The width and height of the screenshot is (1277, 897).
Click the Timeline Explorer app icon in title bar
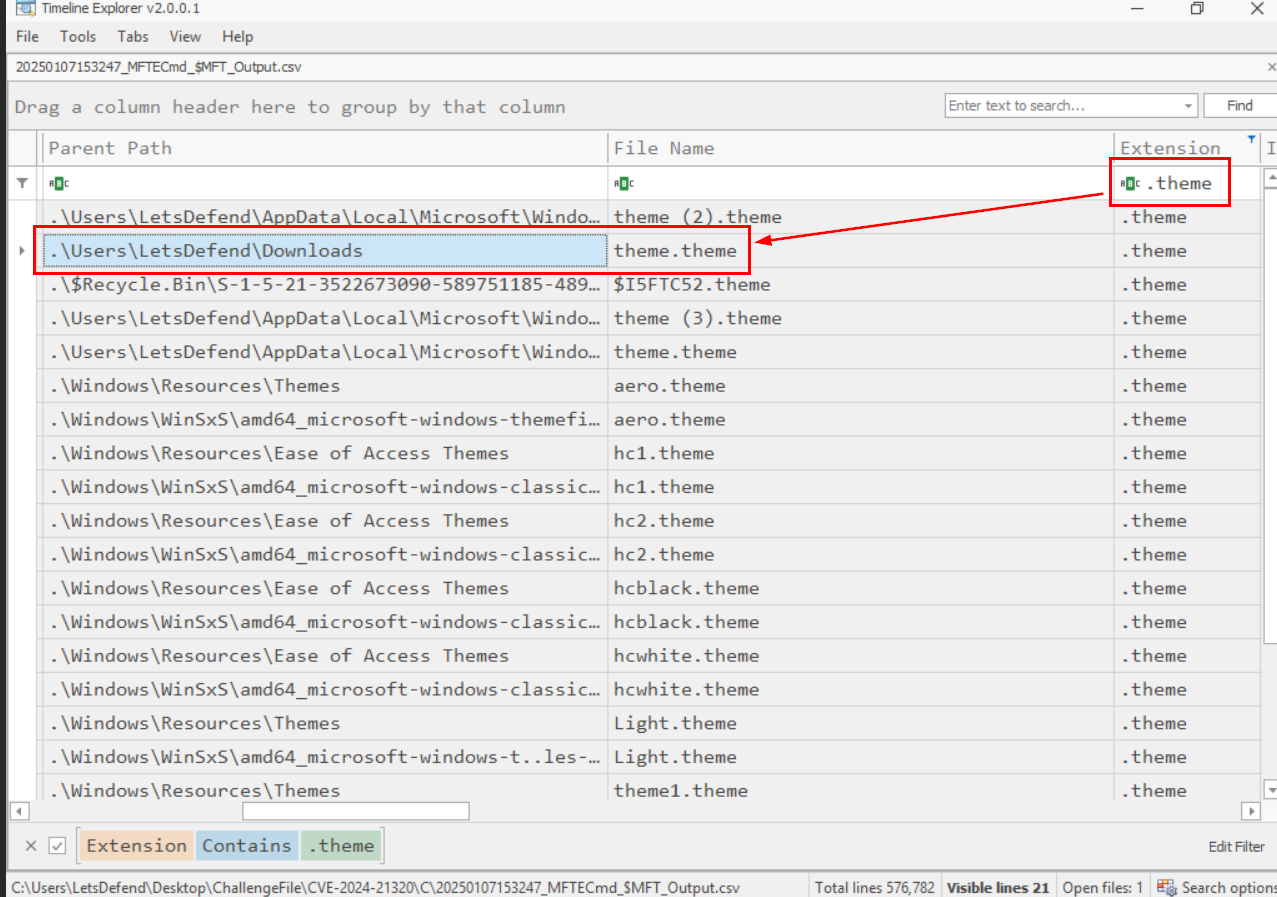coord(25,9)
